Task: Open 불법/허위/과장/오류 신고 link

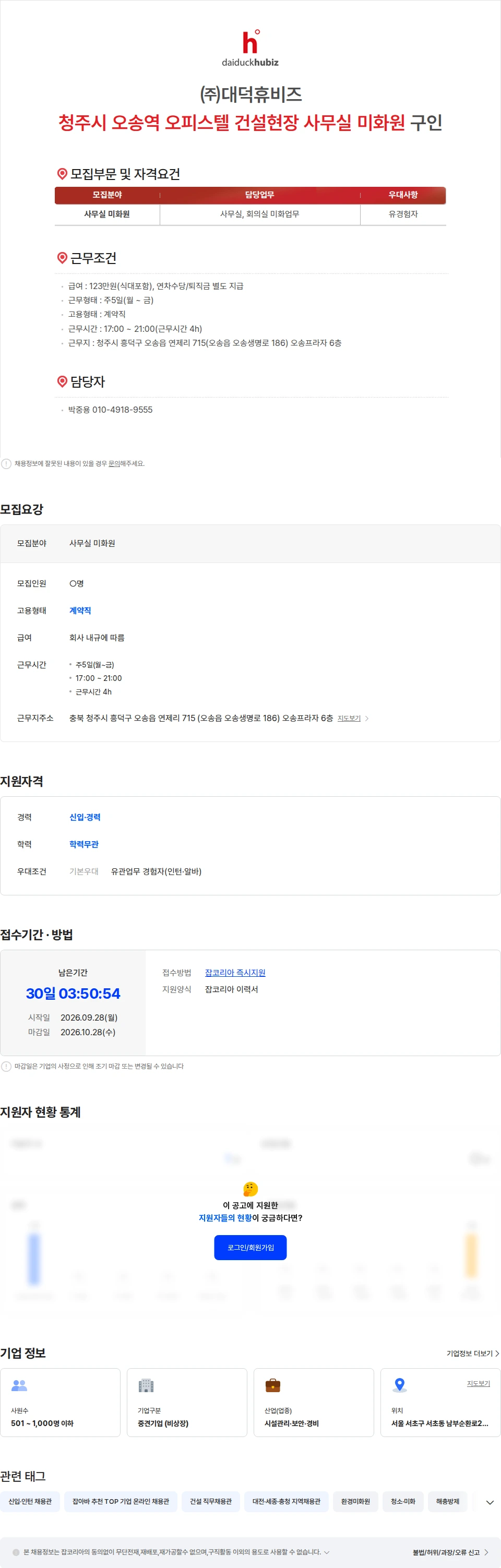Action: tap(450, 1552)
